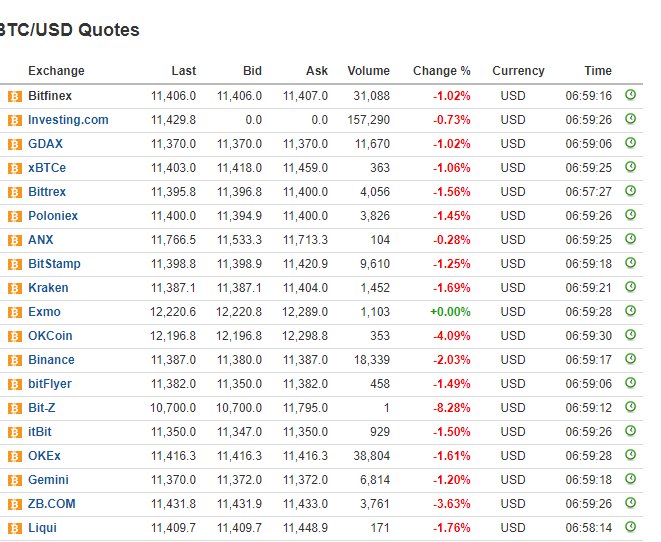Viewport: 661px width, 542px height.
Task: Click the Bitcoin icon beside Bit-Z
Action: click(x=15, y=408)
